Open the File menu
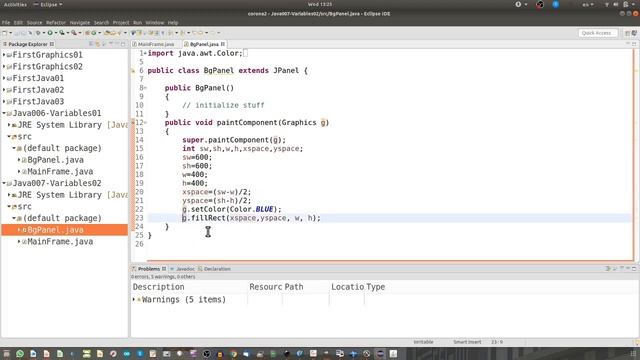 tap(6, 22)
